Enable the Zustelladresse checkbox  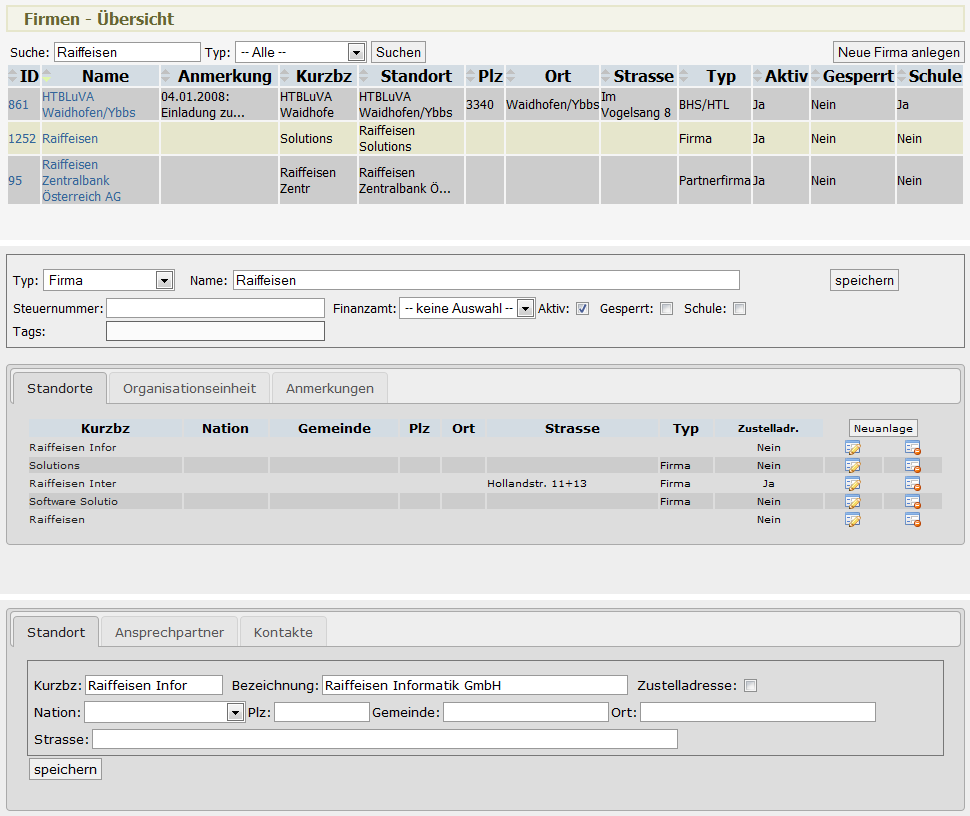coord(751,686)
